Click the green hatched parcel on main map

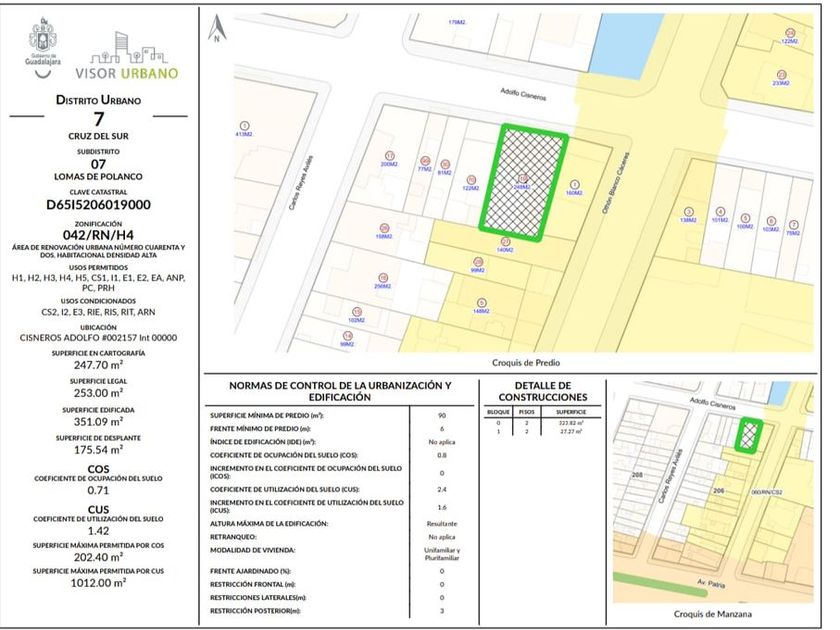(524, 182)
